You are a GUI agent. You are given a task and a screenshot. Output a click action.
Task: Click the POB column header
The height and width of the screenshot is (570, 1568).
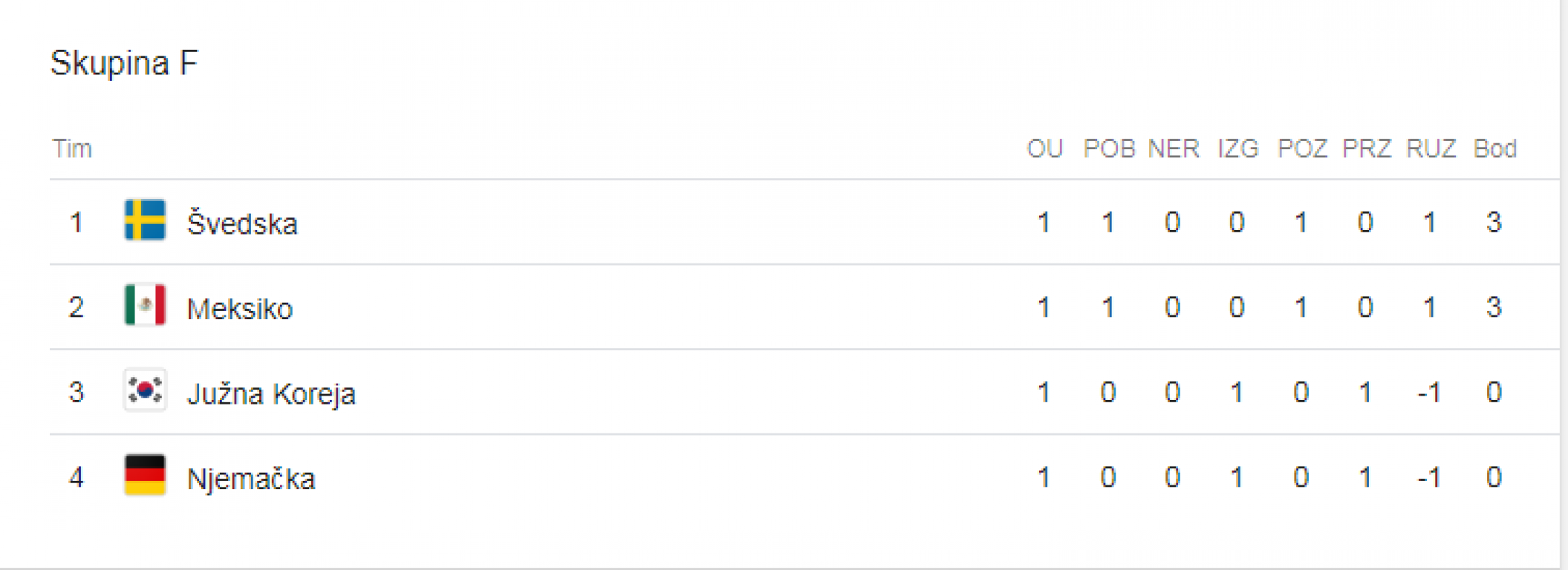click(x=1109, y=148)
